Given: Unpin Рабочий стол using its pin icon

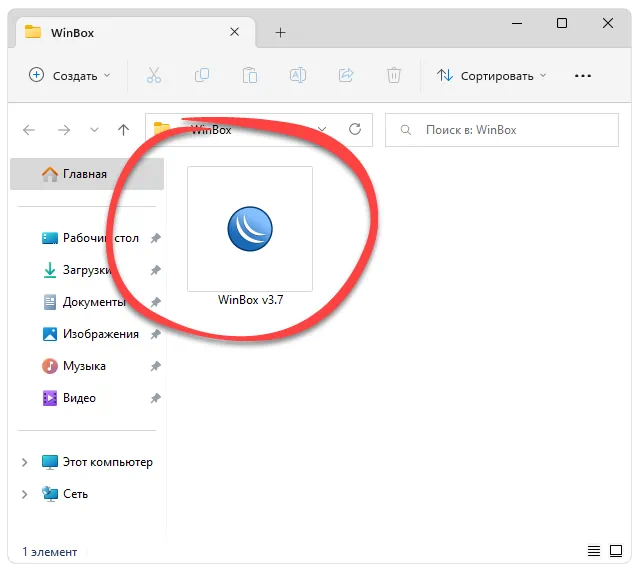Looking at the screenshot, I should click(x=155, y=238).
